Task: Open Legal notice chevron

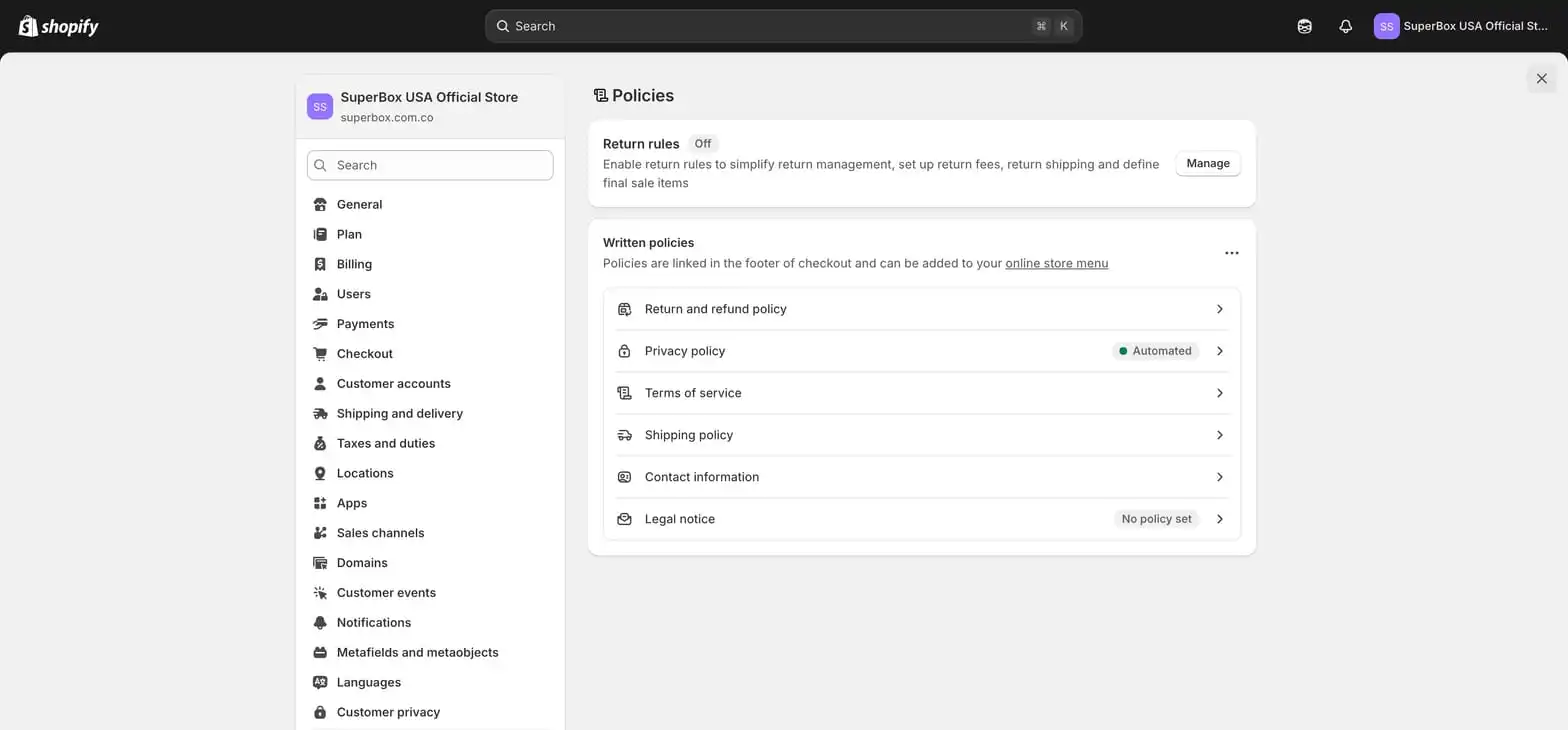Action: point(1220,519)
